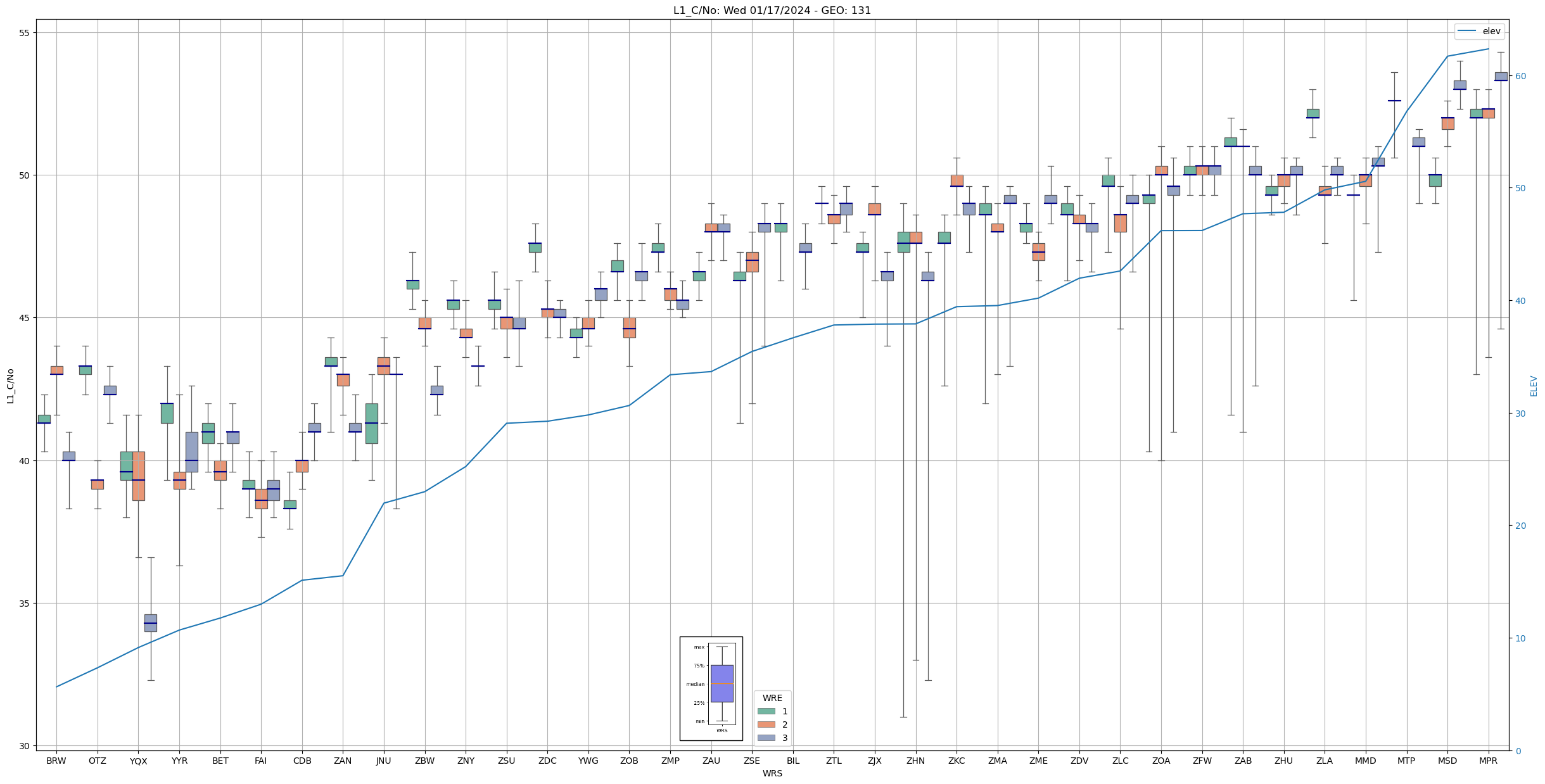Image resolution: width=1545 pixels, height=784 pixels.
Task: Click the blue-gray WRE 3 legend swatch
Action: 766,738
